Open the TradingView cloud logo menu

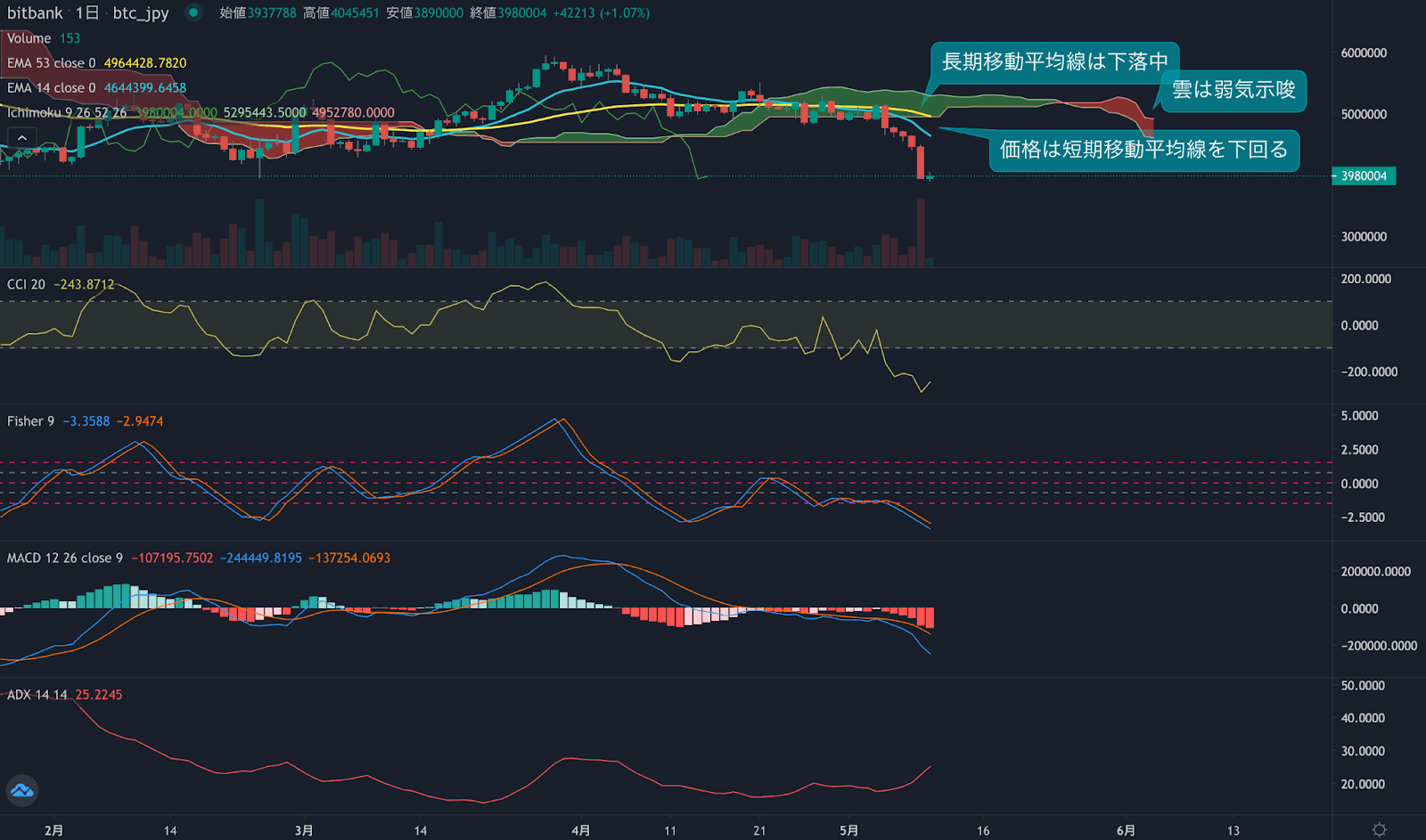pyautogui.click(x=22, y=791)
